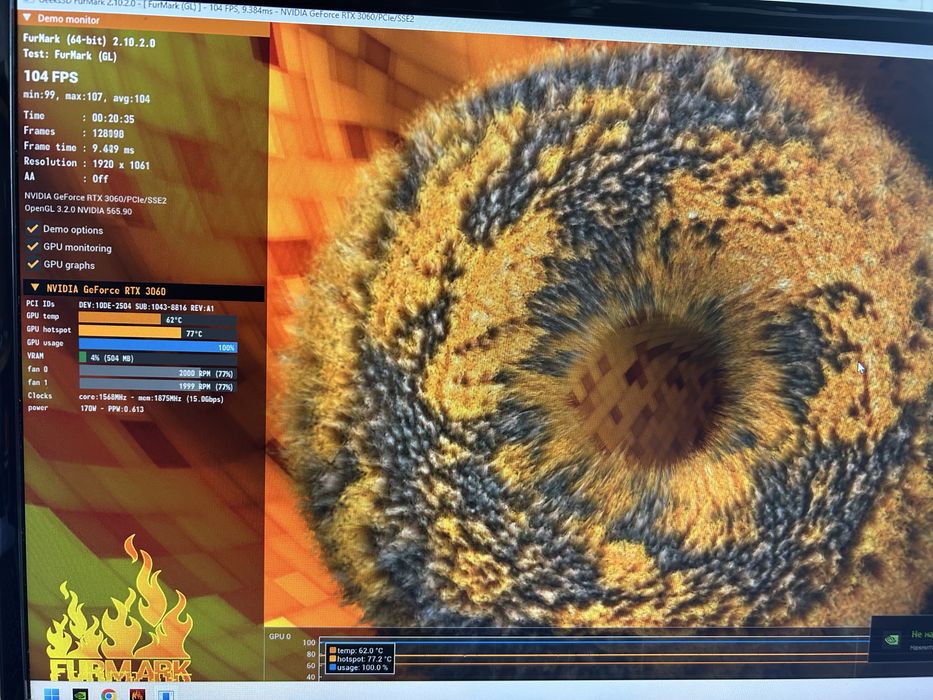933x700 pixels.
Task: Click the fan 0 2000 RPM bar
Action: tap(158, 373)
